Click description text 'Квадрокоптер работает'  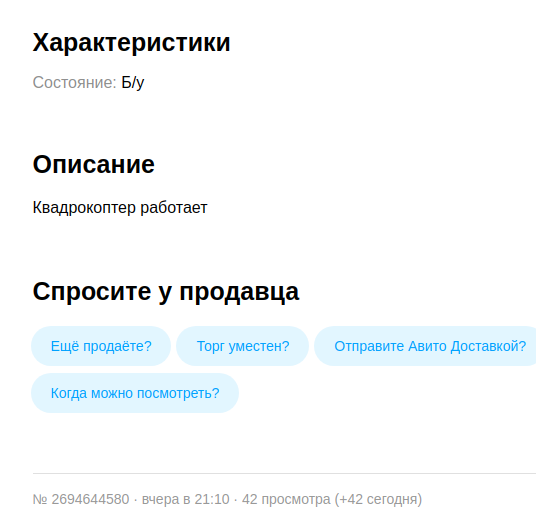coord(120,208)
